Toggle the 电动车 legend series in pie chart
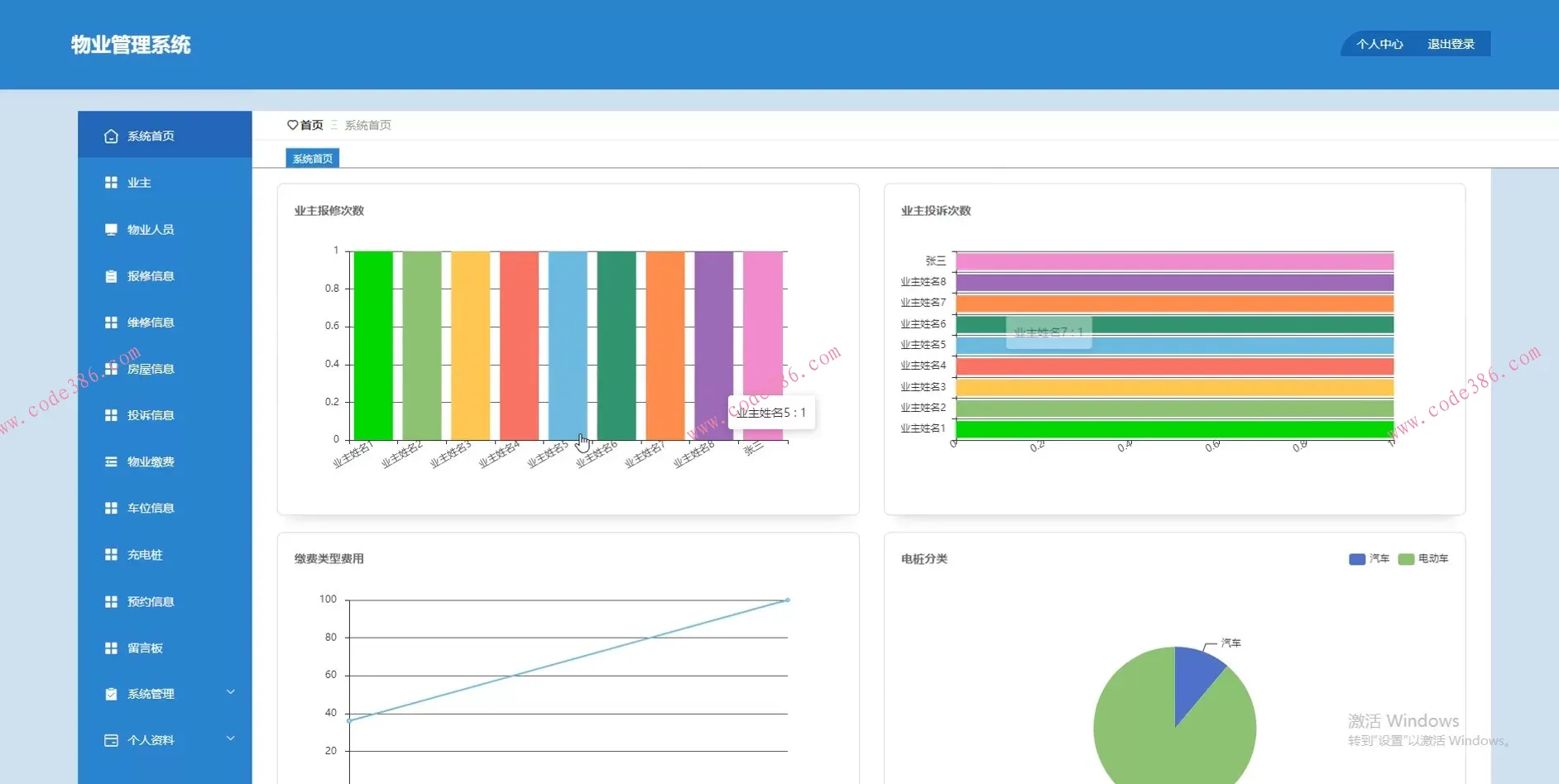1559x784 pixels. tap(1423, 559)
